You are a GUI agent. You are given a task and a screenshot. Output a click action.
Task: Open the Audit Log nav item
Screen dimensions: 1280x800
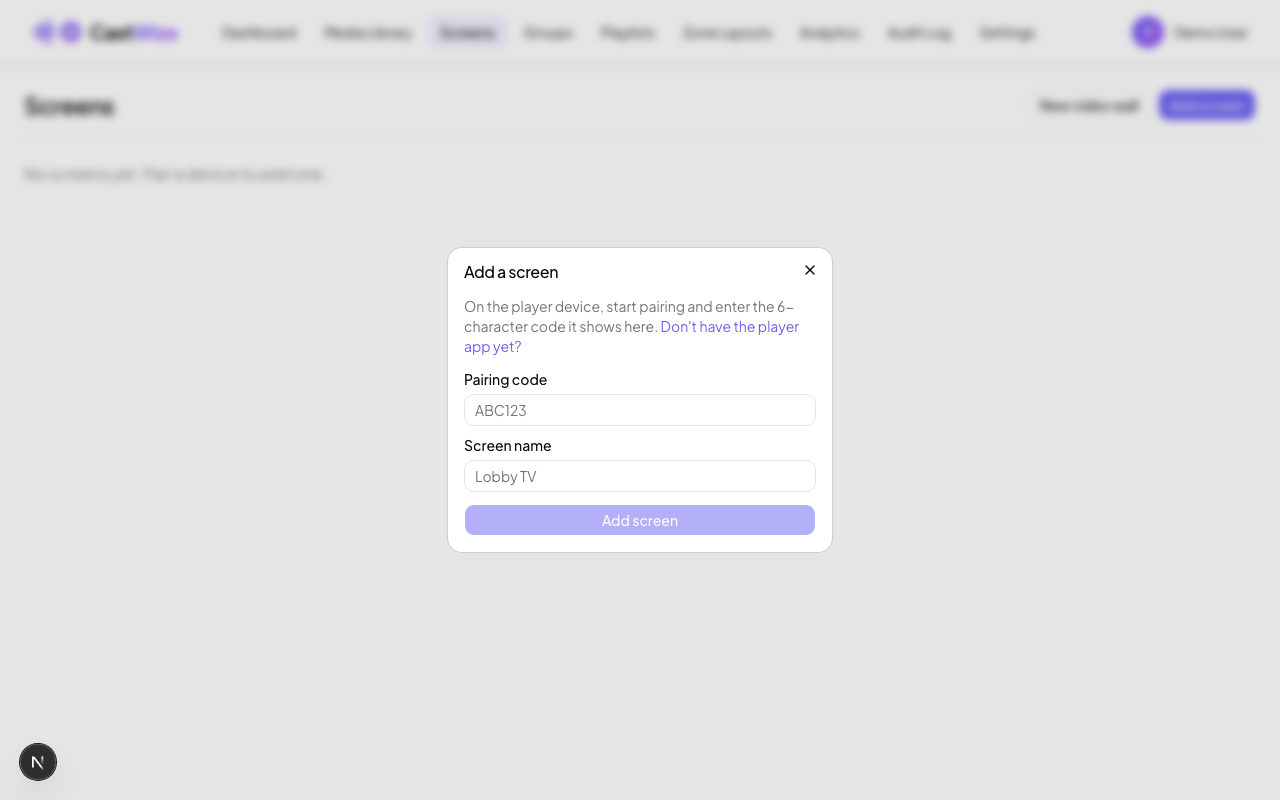tap(919, 32)
